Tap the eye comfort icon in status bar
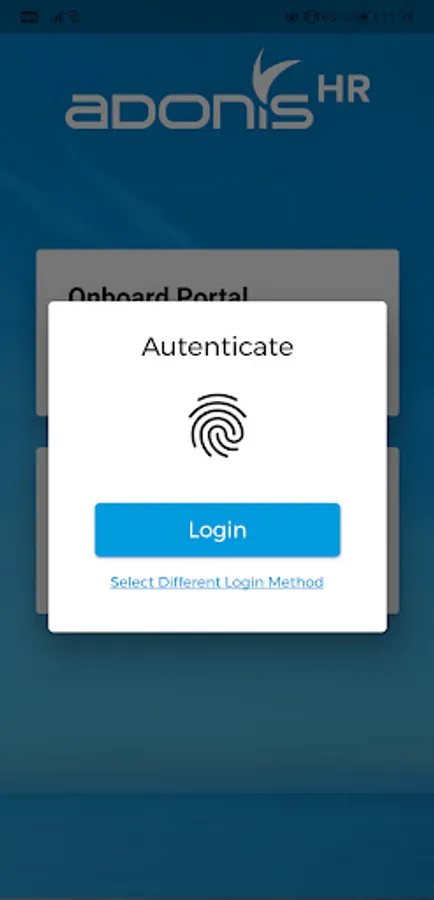The image size is (434, 900). (292, 17)
